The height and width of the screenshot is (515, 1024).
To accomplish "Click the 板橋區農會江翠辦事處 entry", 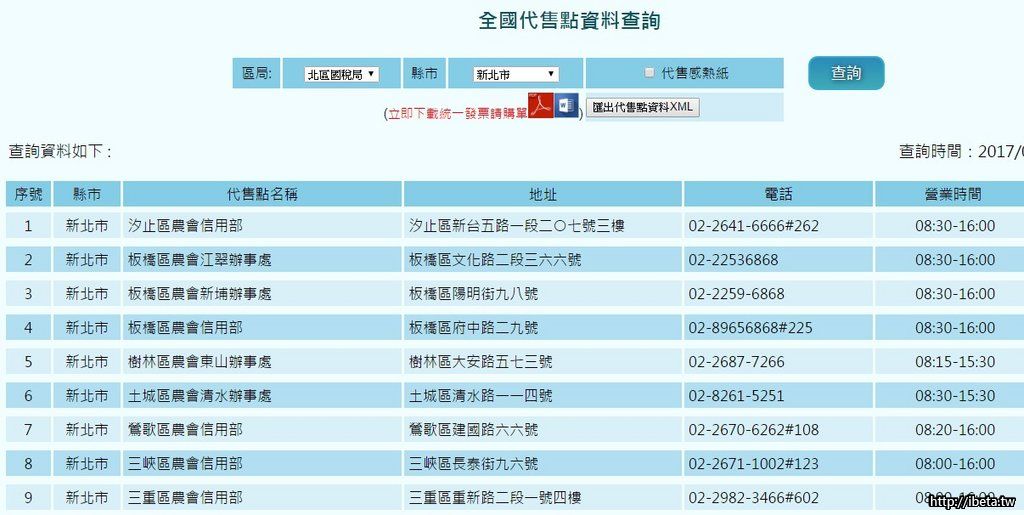I will pos(200,260).
